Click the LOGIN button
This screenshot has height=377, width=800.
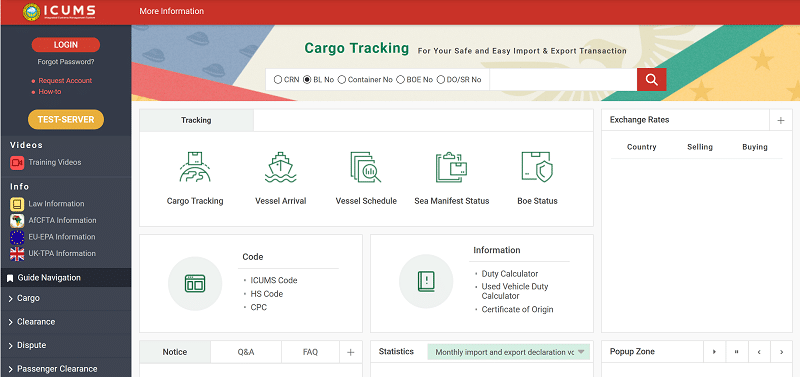coord(66,45)
